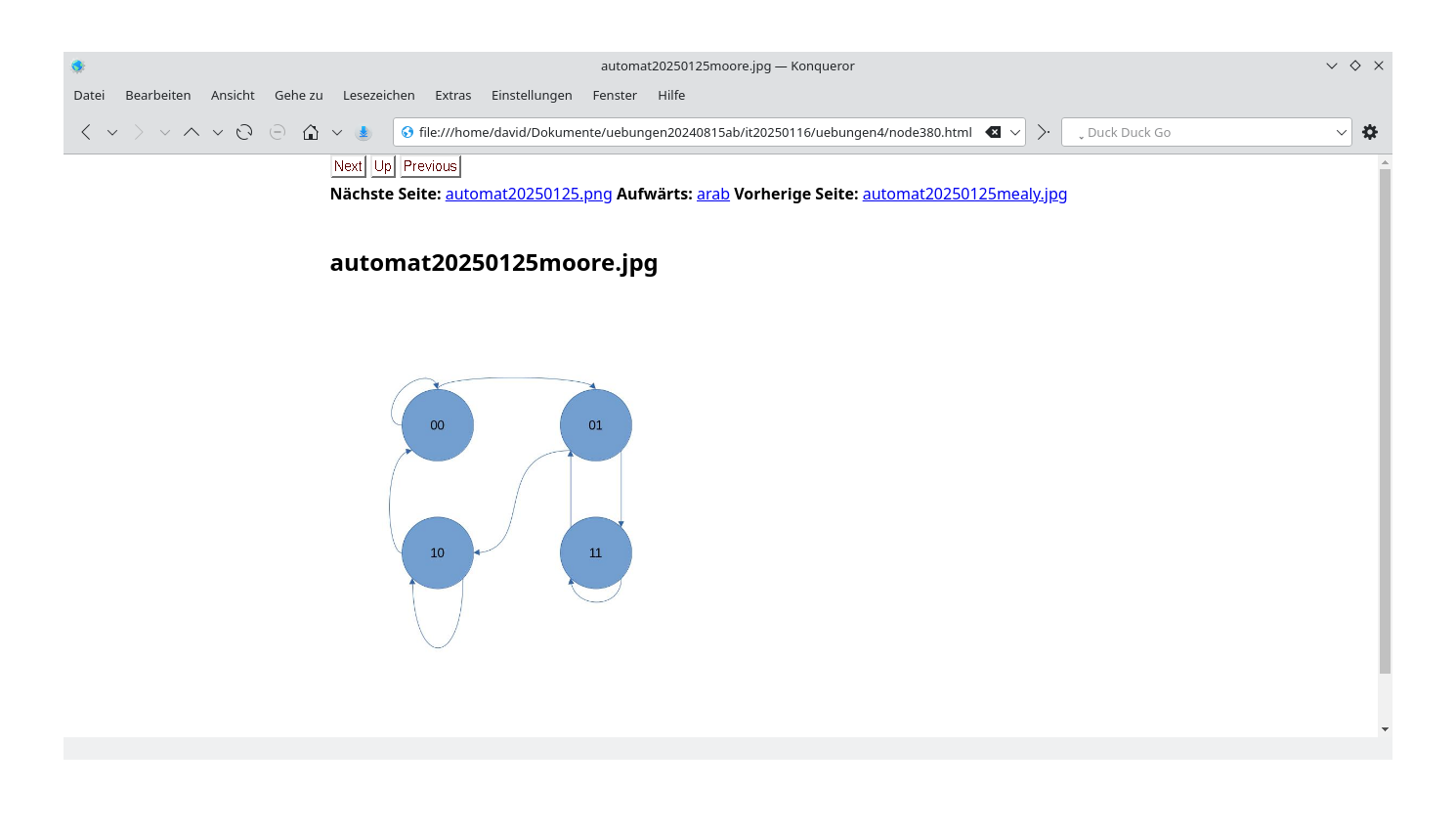The height and width of the screenshot is (835, 1456).
Task: Open the home page via the home icon
Action: pyautogui.click(x=310, y=132)
